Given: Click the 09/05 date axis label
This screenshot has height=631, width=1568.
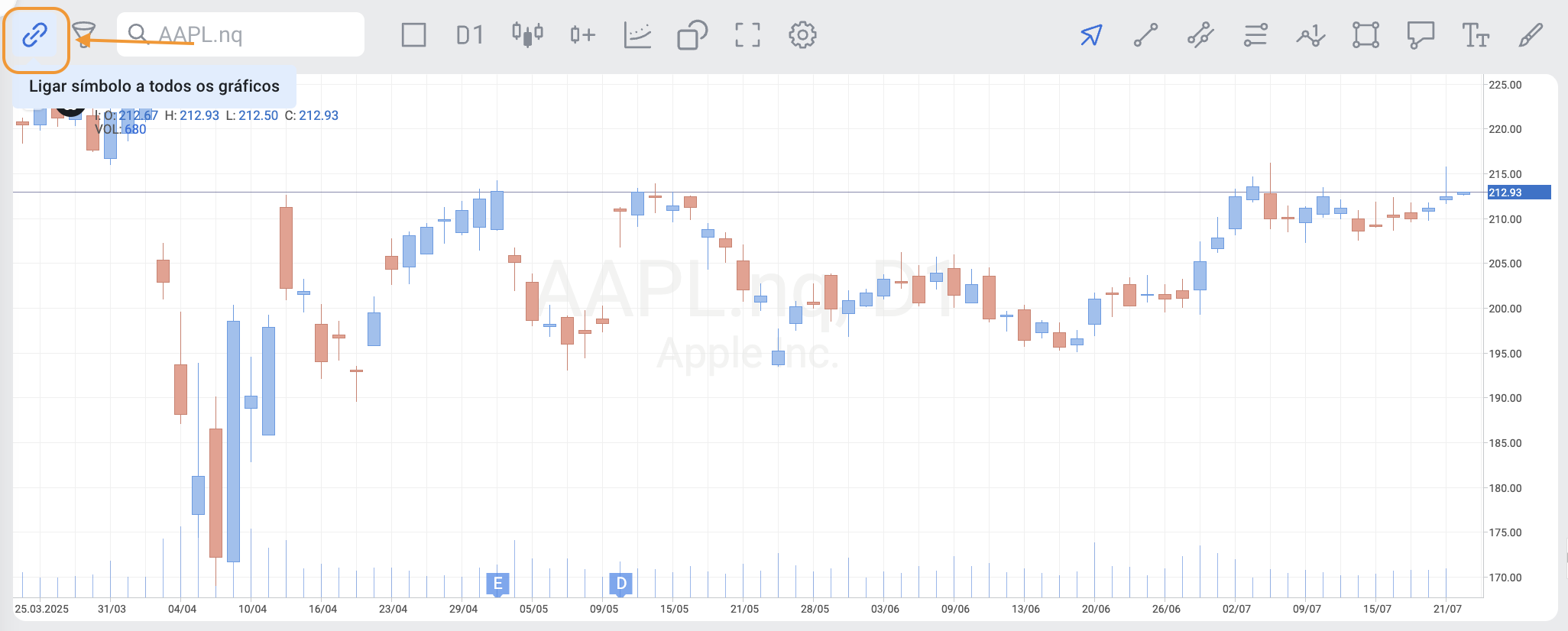Looking at the screenshot, I should pyautogui.click(x=604, y=609).
